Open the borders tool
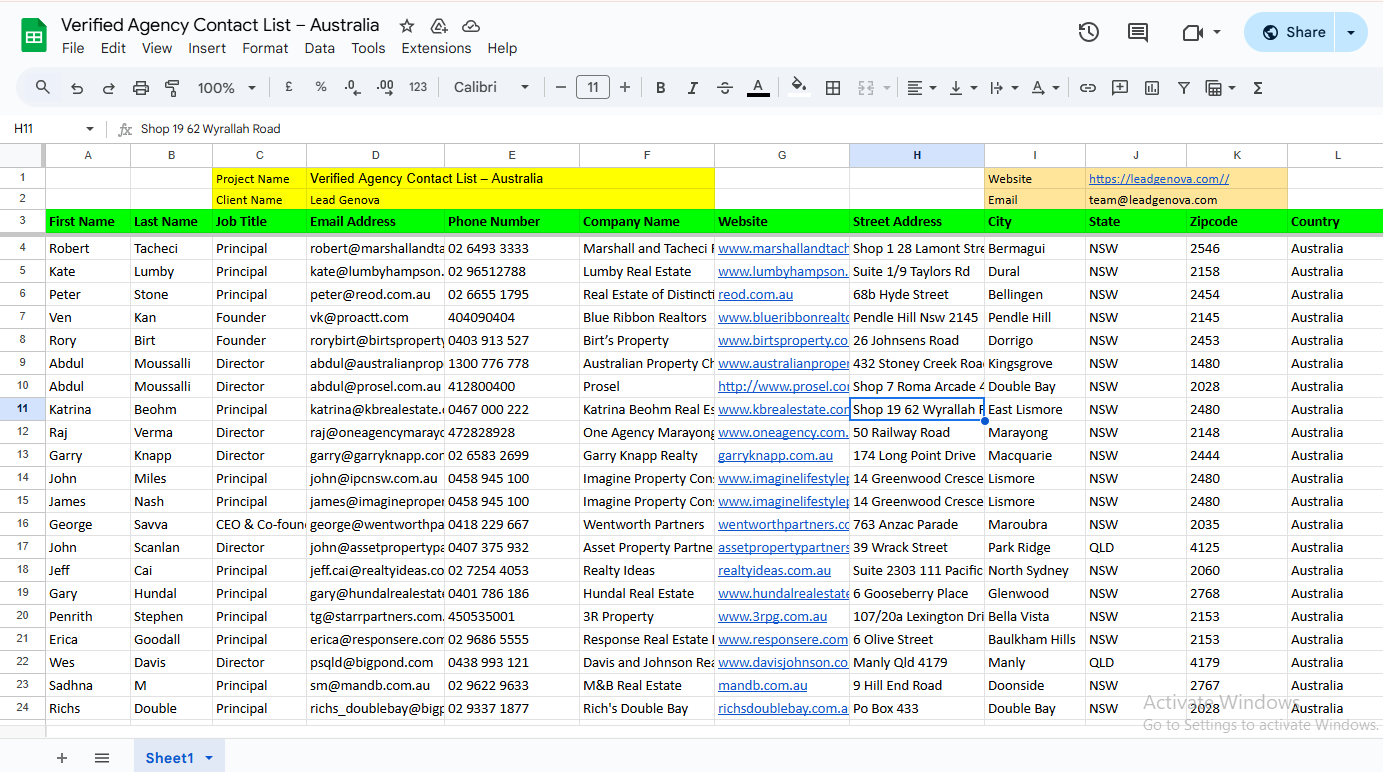The width and height of the screenshot is (1383, 772). [833, 88]
